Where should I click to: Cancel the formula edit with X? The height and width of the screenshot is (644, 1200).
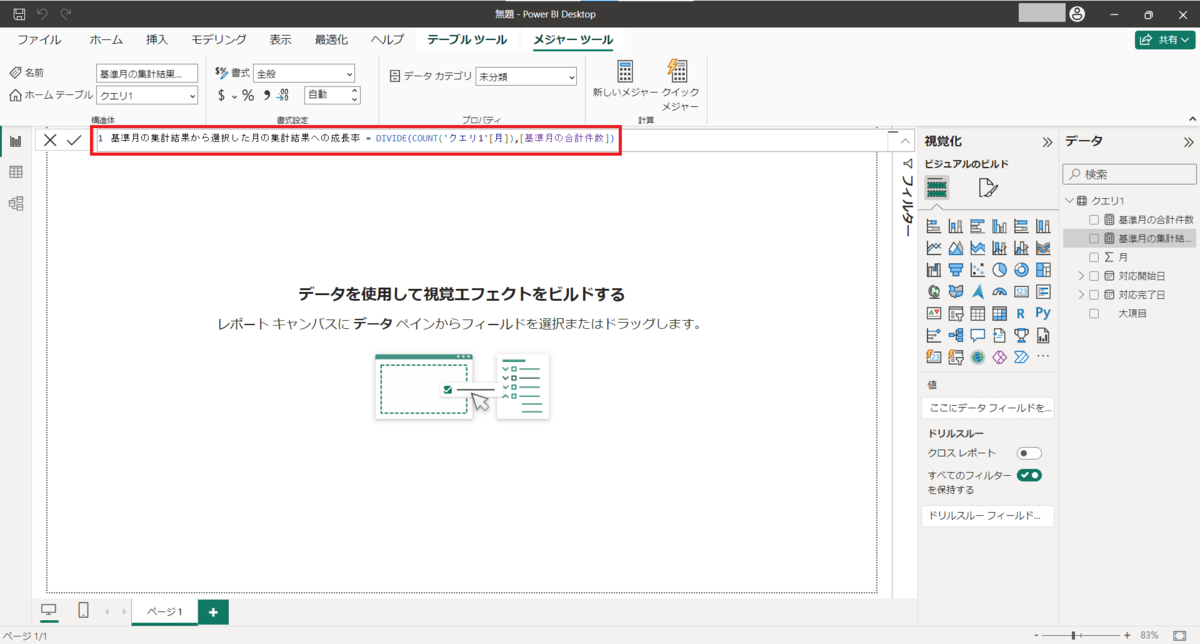(x=50, y=141)
